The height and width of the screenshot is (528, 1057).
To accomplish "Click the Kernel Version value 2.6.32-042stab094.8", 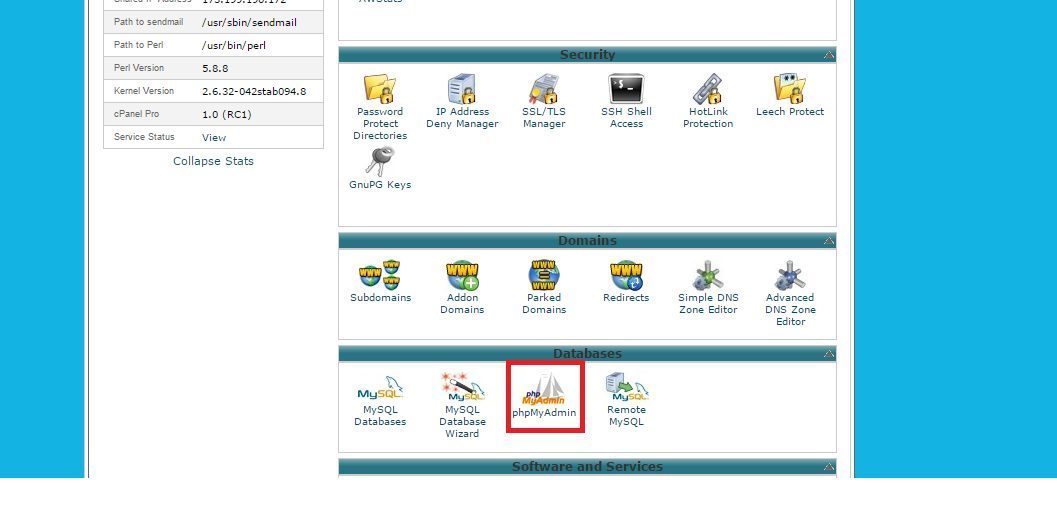I will pyautogui.click(x=254, y=92).
